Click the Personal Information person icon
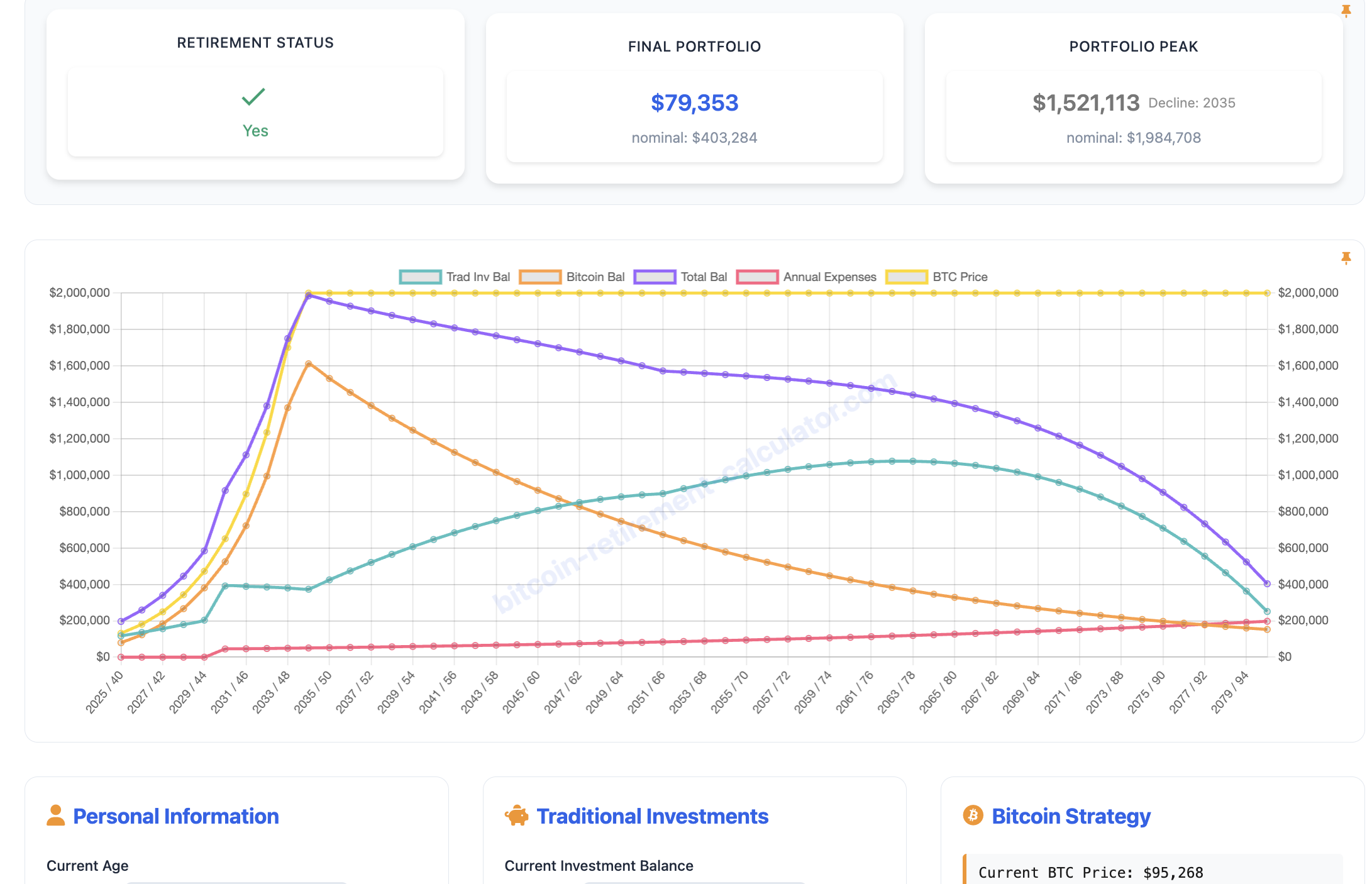1372x884 pixels. pos(56,816)
